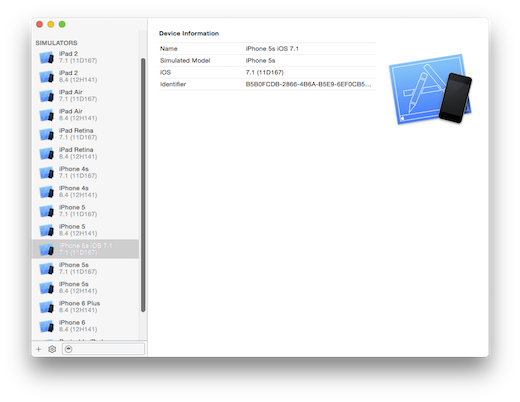
Task: Select iPad Retina 8.4 (12H141) row text
Action: point(78,153)
